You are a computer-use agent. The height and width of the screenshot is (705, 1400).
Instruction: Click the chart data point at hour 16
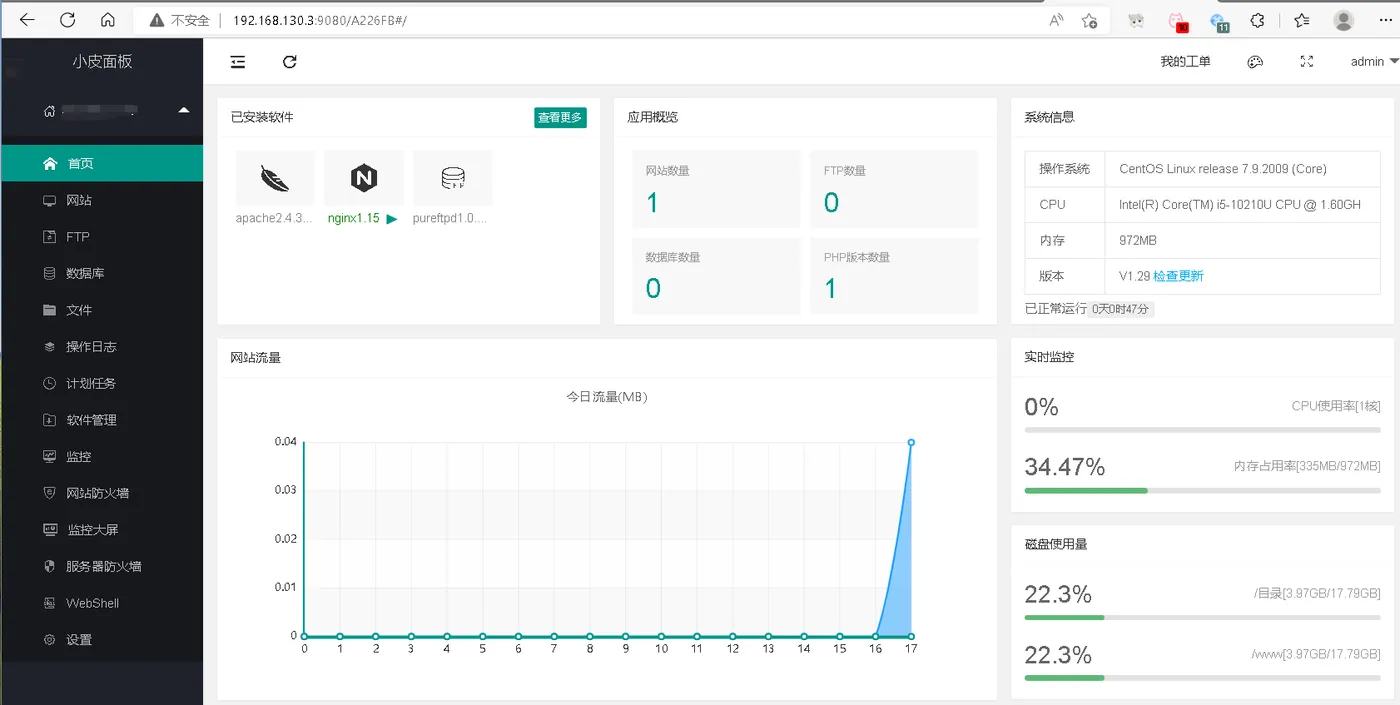pos(875,636)
